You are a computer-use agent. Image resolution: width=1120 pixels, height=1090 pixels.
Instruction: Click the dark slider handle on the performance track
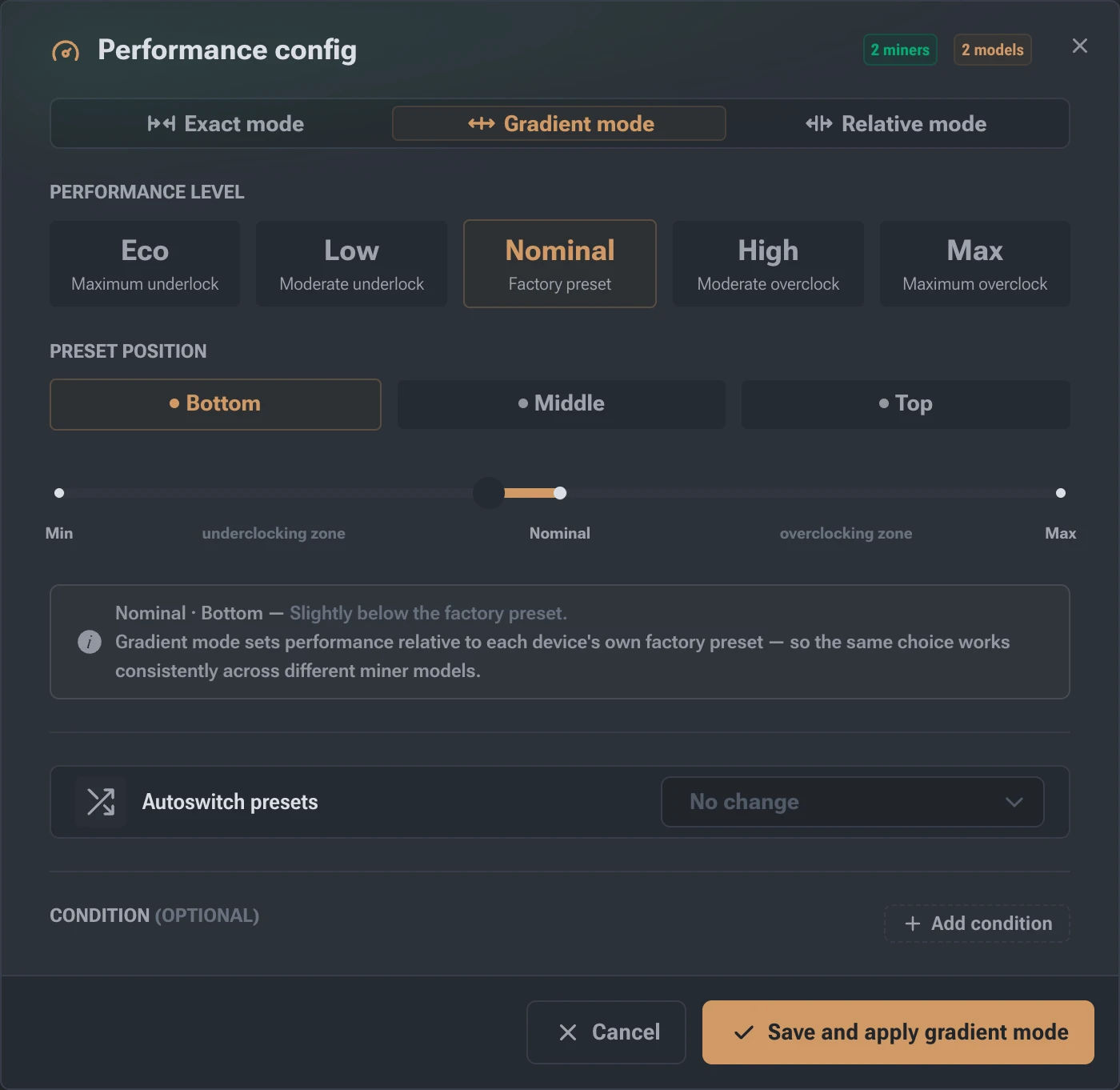tap(489, 493)
